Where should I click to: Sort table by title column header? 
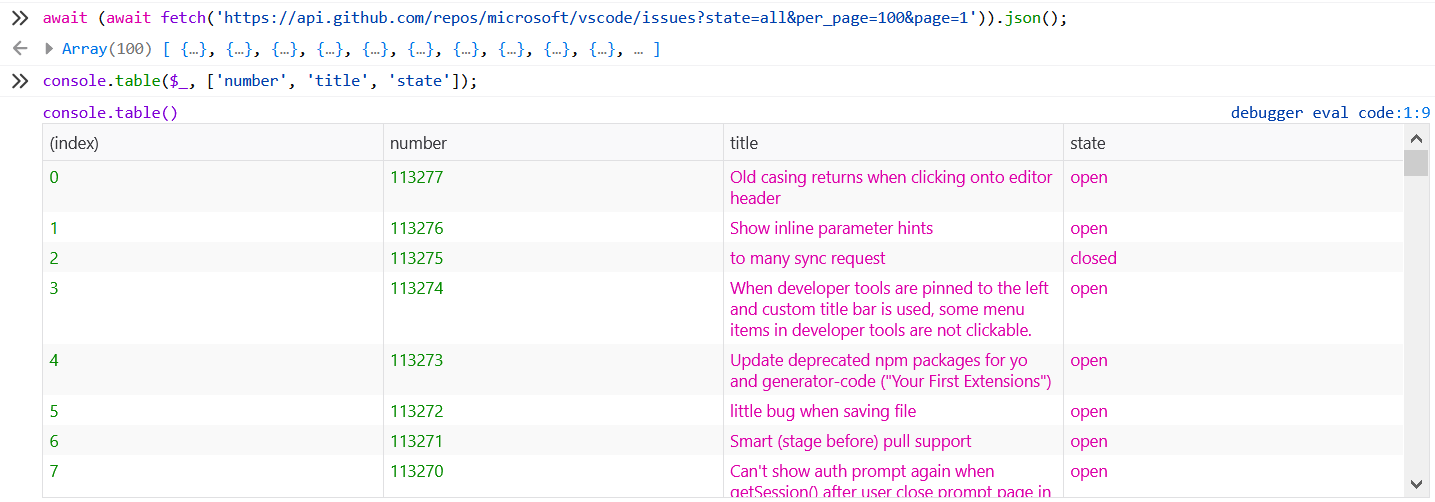744,143
